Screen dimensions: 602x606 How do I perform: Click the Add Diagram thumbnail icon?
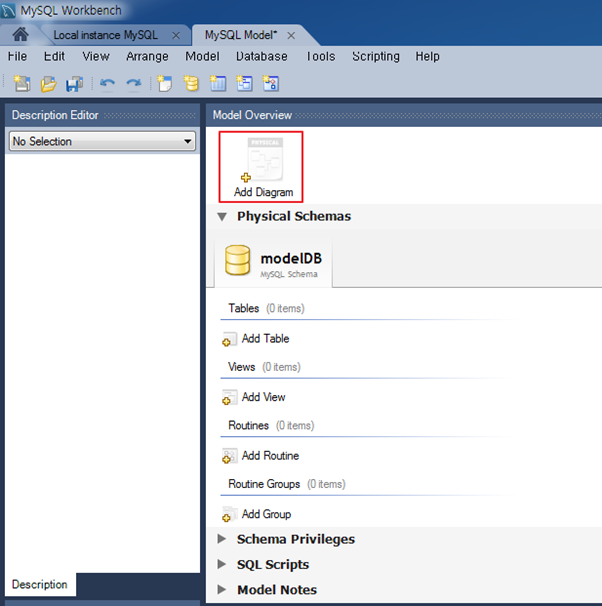263,159
